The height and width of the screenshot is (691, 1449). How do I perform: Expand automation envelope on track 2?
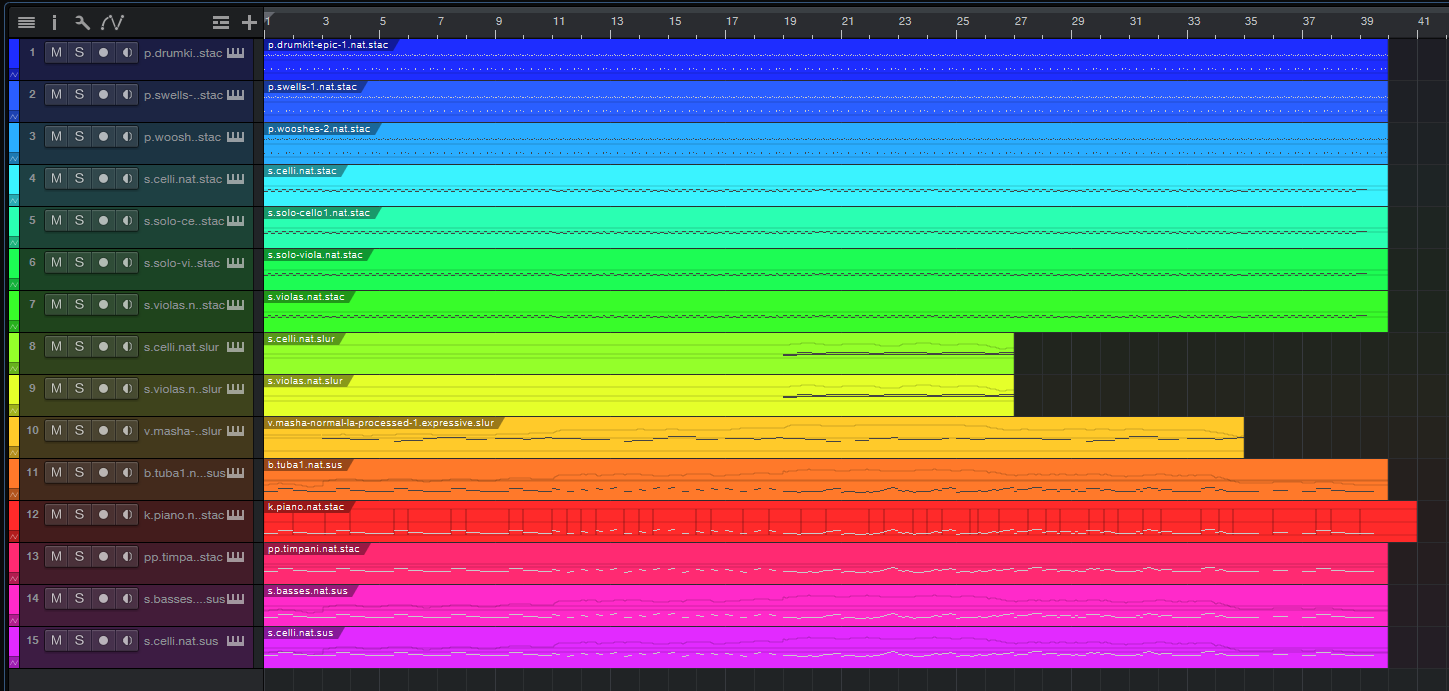tap(14, 116)
